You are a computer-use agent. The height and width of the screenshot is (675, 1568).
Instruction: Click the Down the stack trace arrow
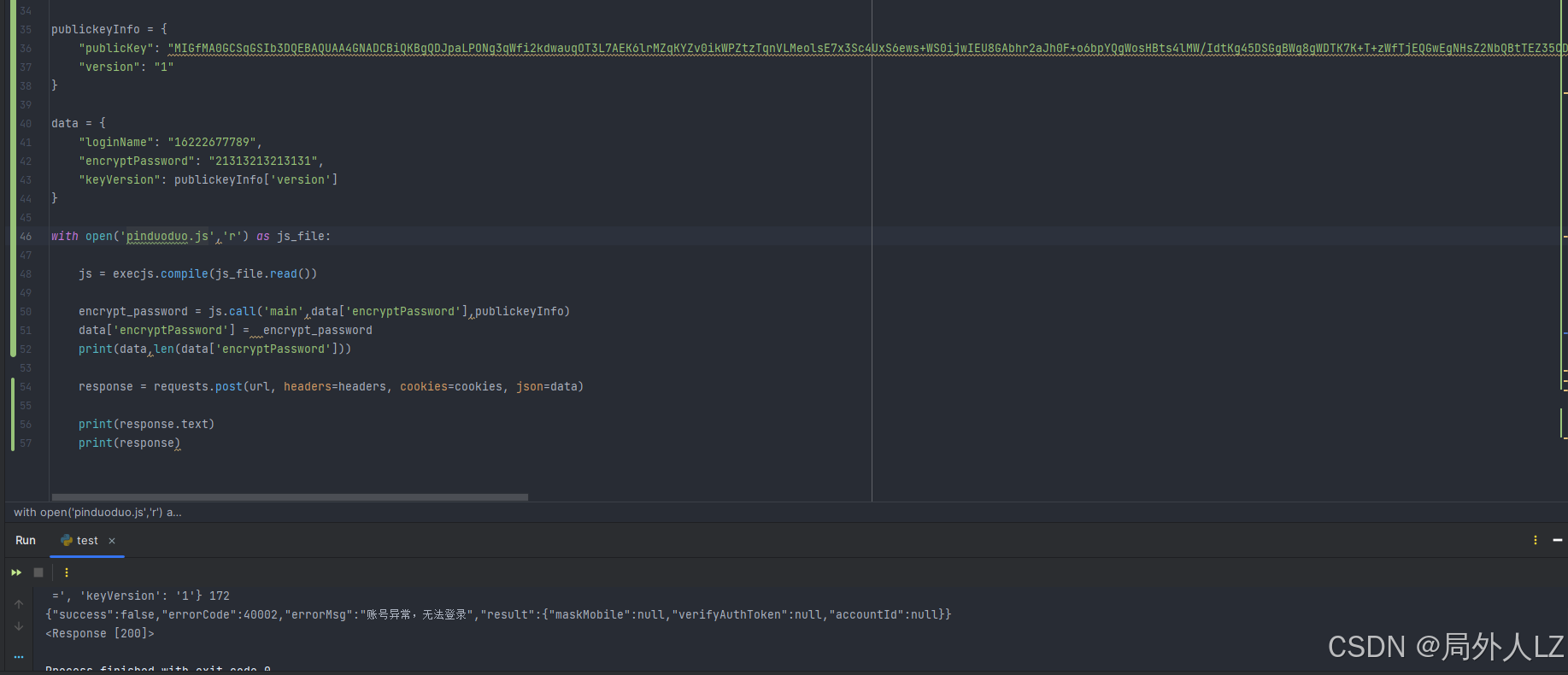tap(19, 626)
